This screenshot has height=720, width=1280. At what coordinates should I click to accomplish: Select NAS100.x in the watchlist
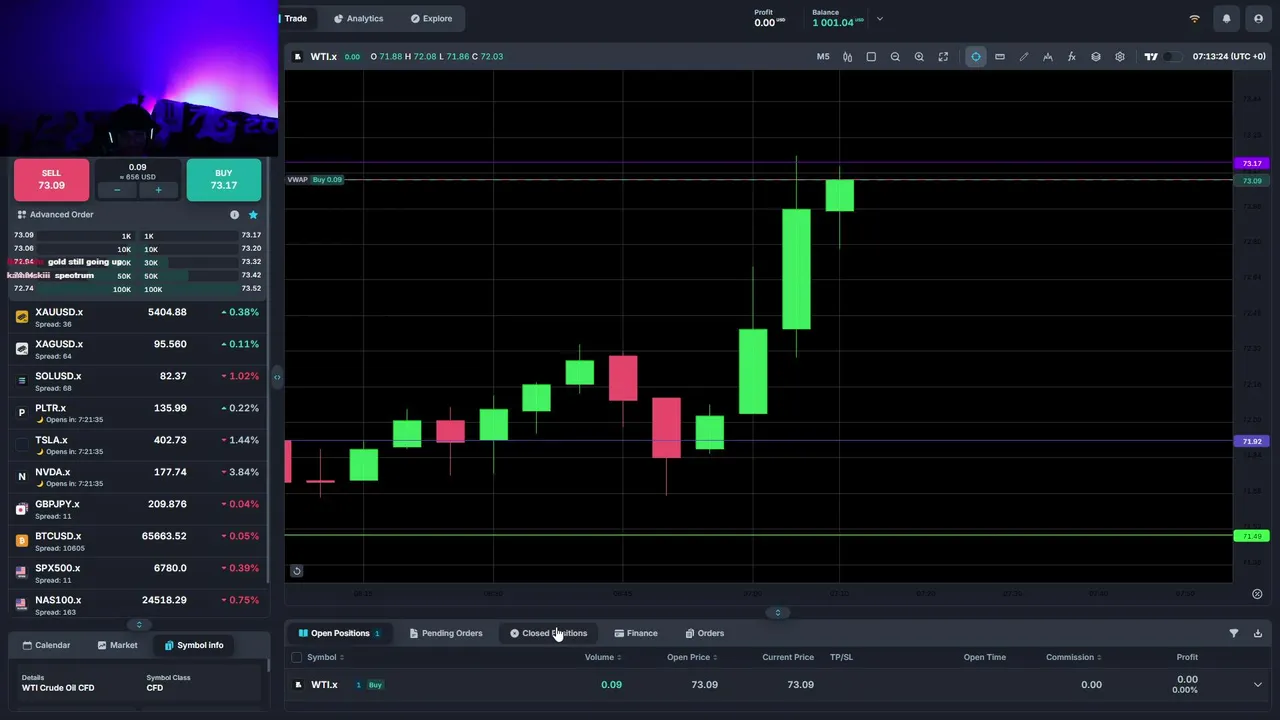tap(139, 603)
